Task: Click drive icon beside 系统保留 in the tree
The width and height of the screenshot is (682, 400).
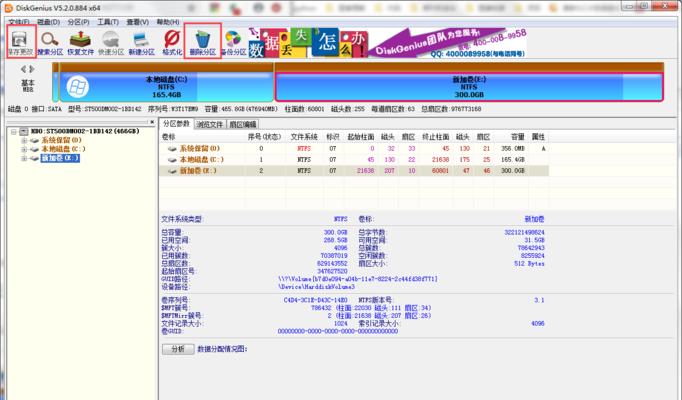Action: [x=34, y=140]
